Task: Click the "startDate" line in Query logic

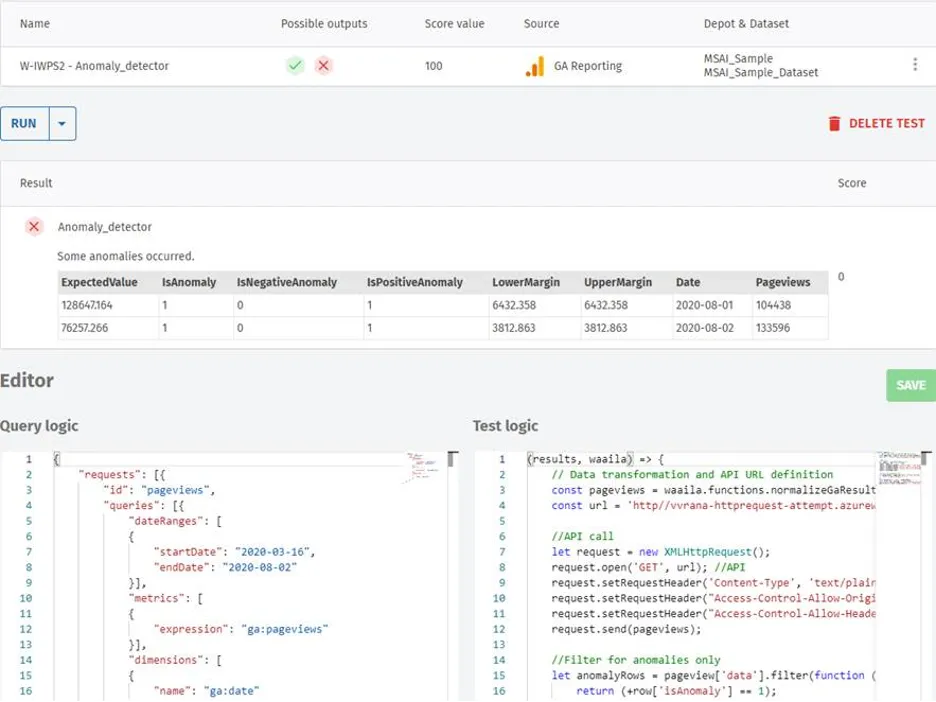Action: click(x=234, y=552)
